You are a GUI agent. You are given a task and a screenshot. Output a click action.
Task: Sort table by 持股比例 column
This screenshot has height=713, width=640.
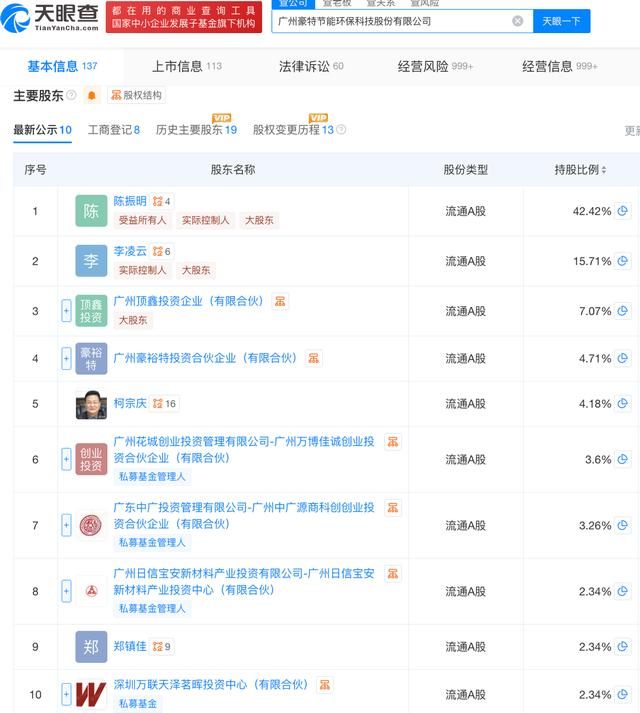pos(581,170)
